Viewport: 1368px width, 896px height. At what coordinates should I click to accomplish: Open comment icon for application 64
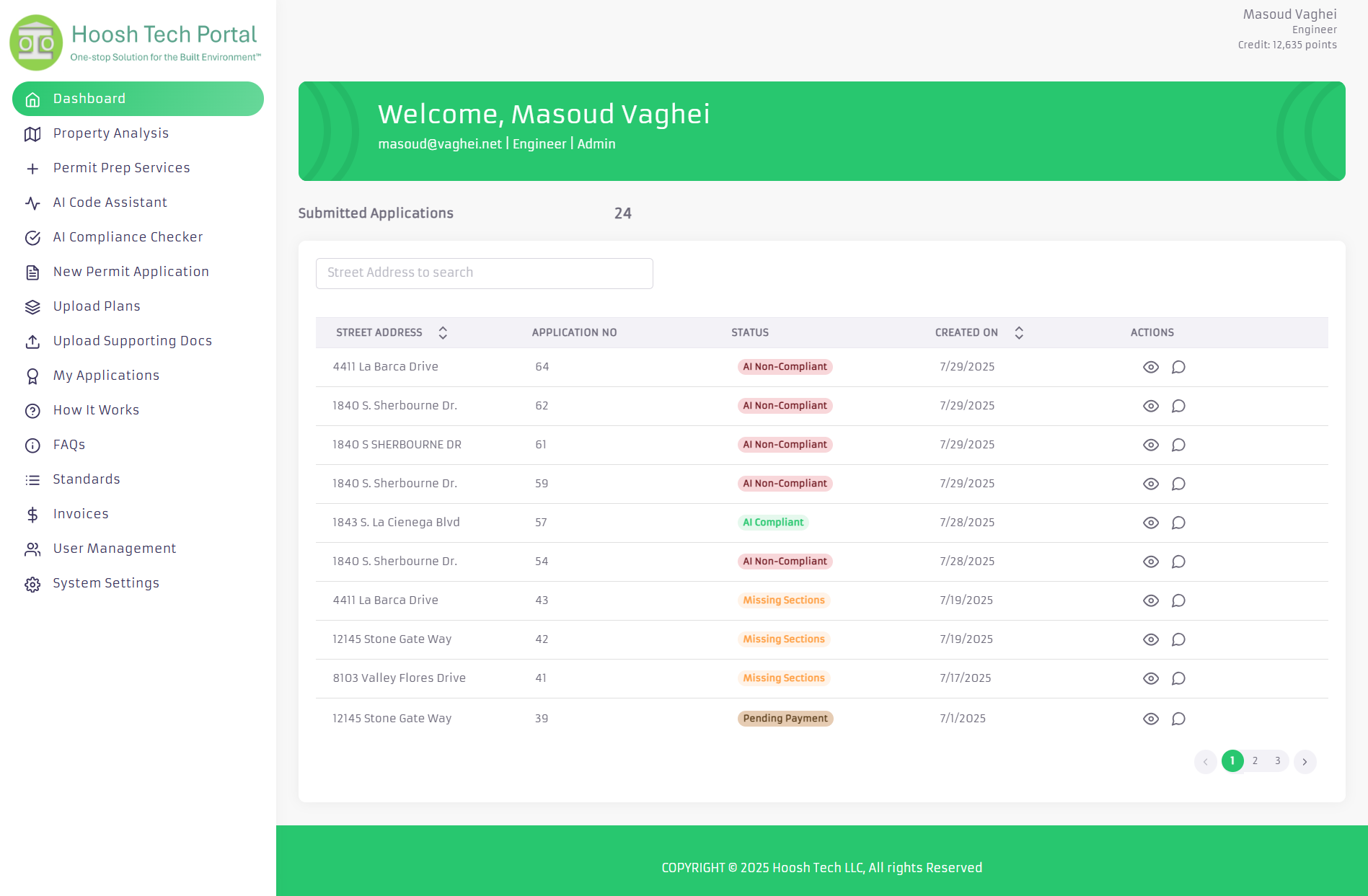1178,367
